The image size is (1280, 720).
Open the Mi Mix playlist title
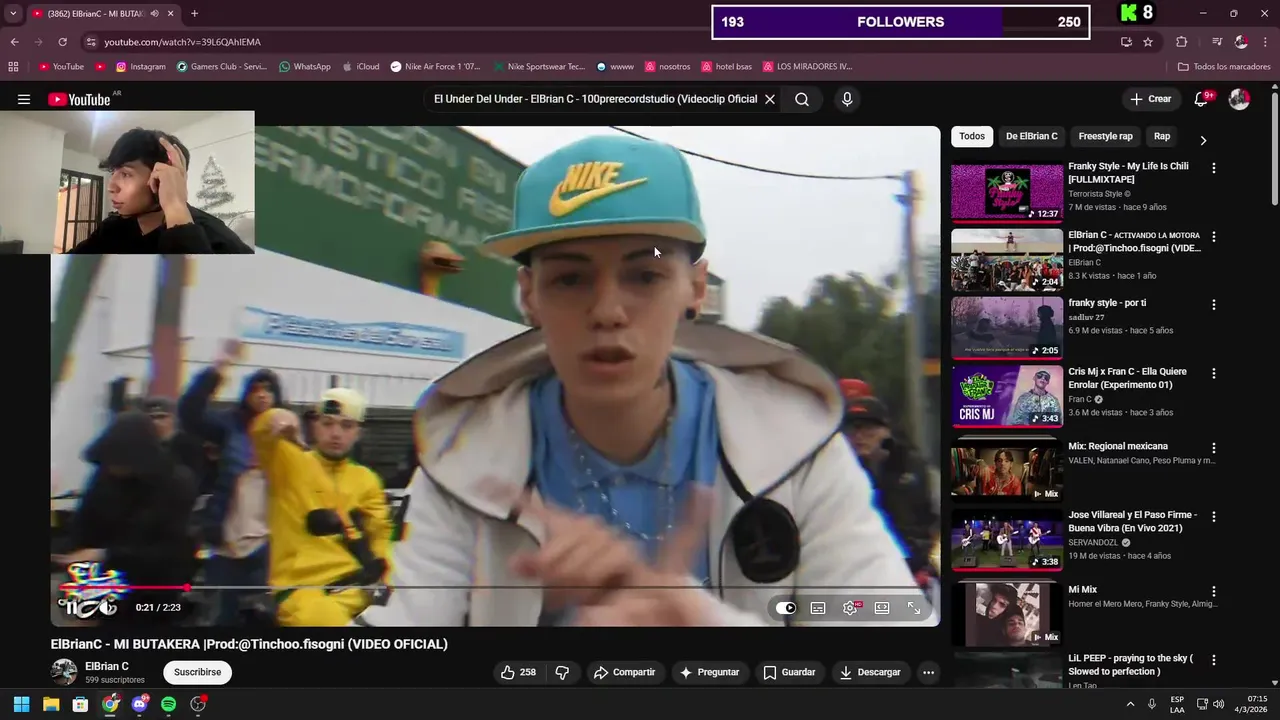(x=1082, y=590)
